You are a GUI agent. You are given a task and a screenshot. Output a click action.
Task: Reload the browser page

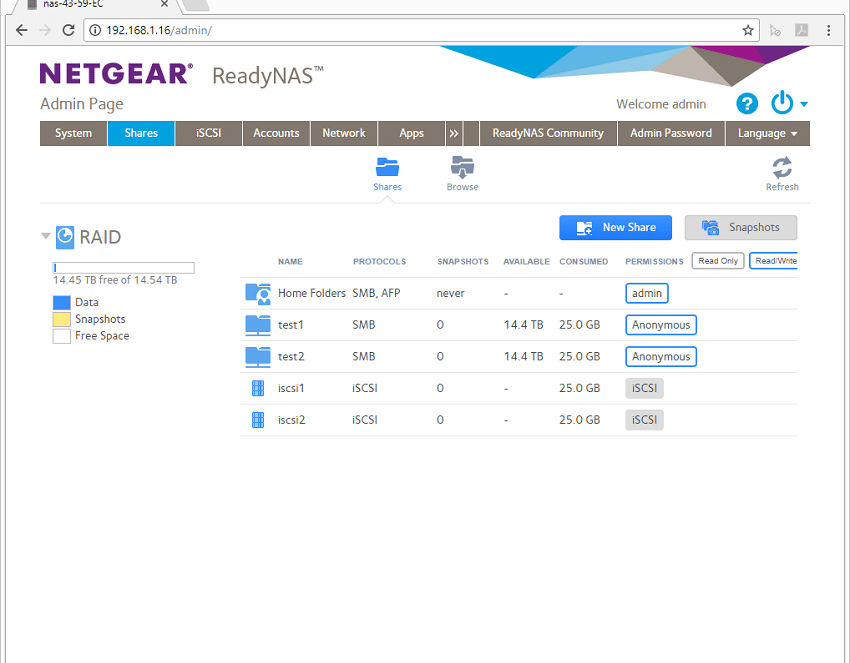(x=68, y=30)
